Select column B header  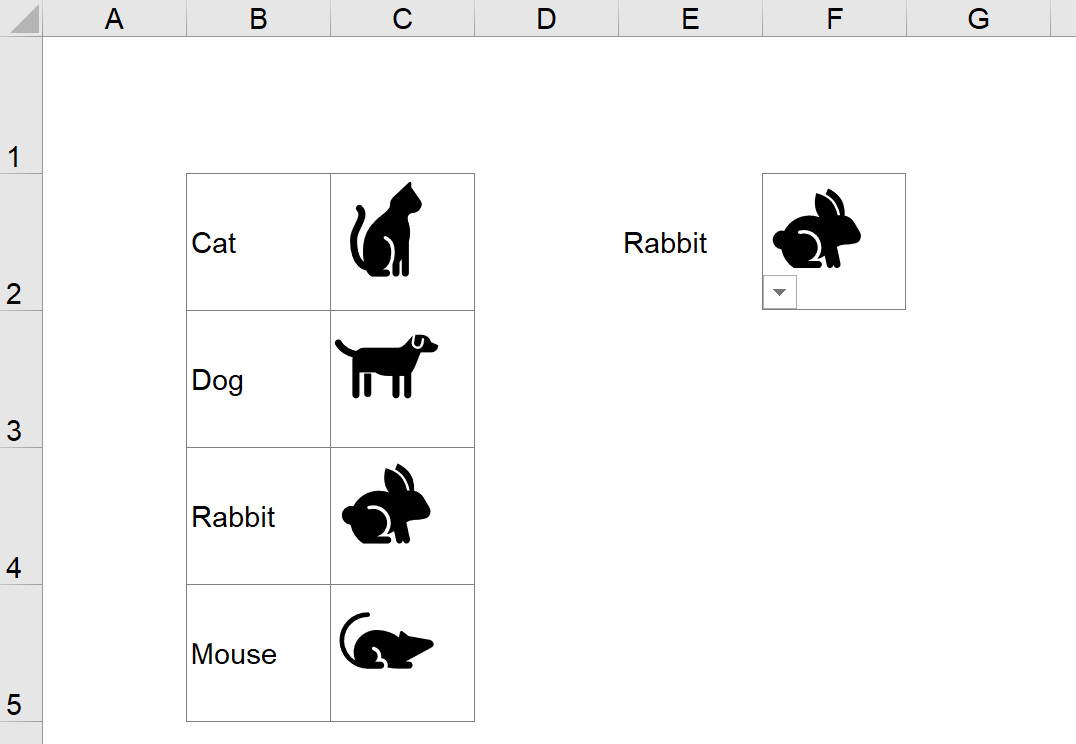pos(258,18)
